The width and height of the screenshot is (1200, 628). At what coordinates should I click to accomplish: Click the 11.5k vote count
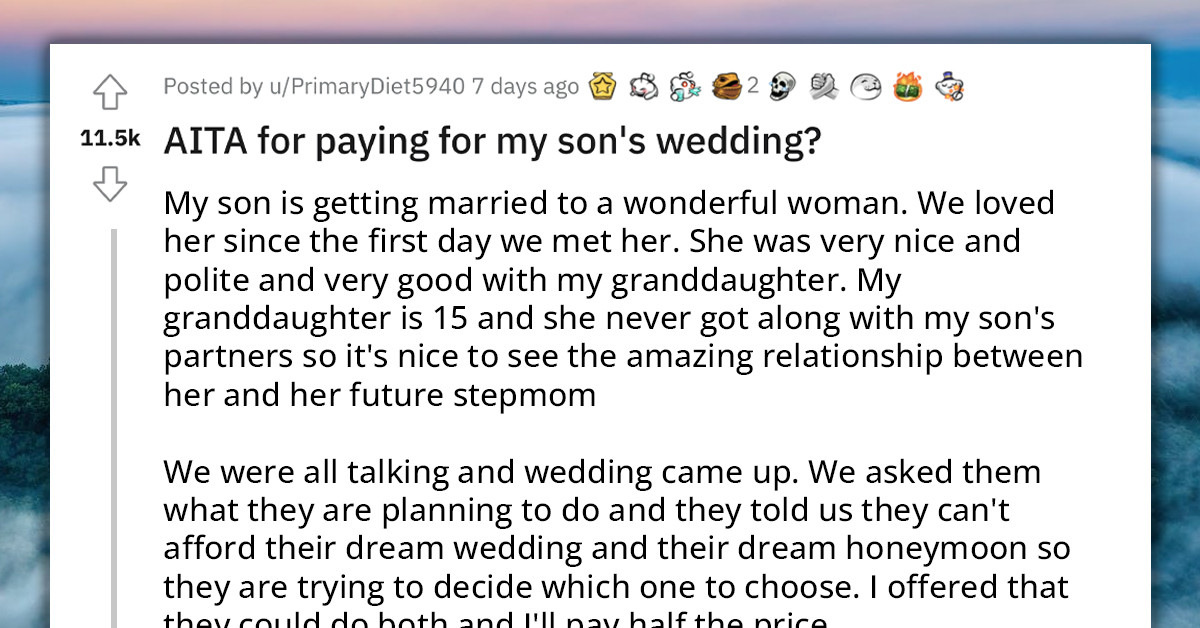tap(110, 139)
